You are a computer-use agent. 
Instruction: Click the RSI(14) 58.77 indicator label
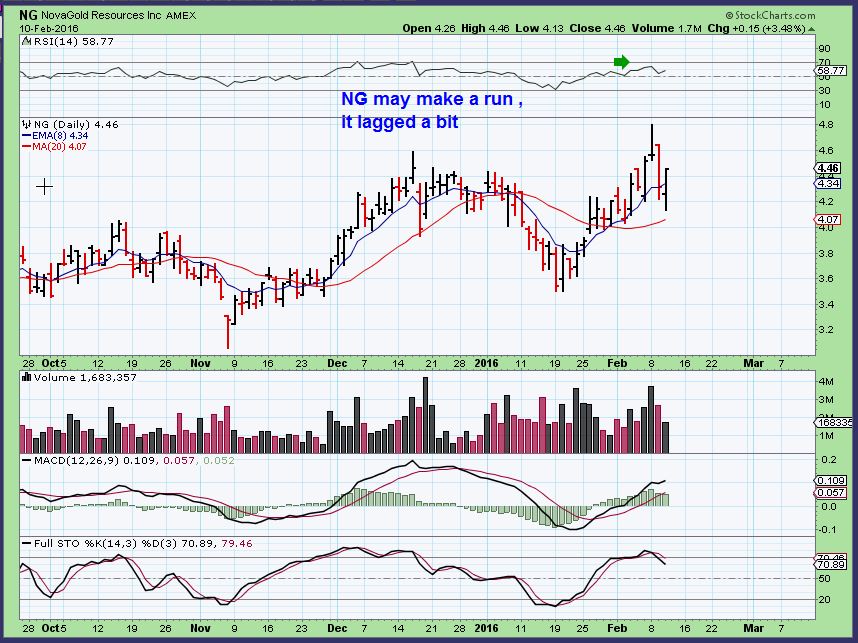(73, 42)
